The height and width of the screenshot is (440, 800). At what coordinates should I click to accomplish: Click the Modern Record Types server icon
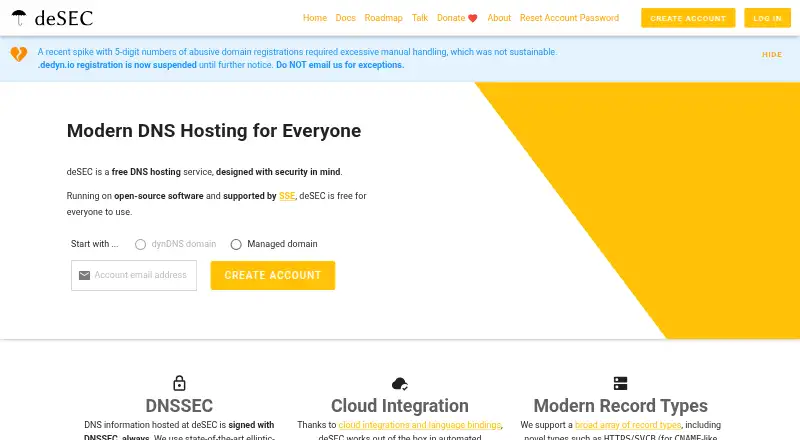[620, 383]
